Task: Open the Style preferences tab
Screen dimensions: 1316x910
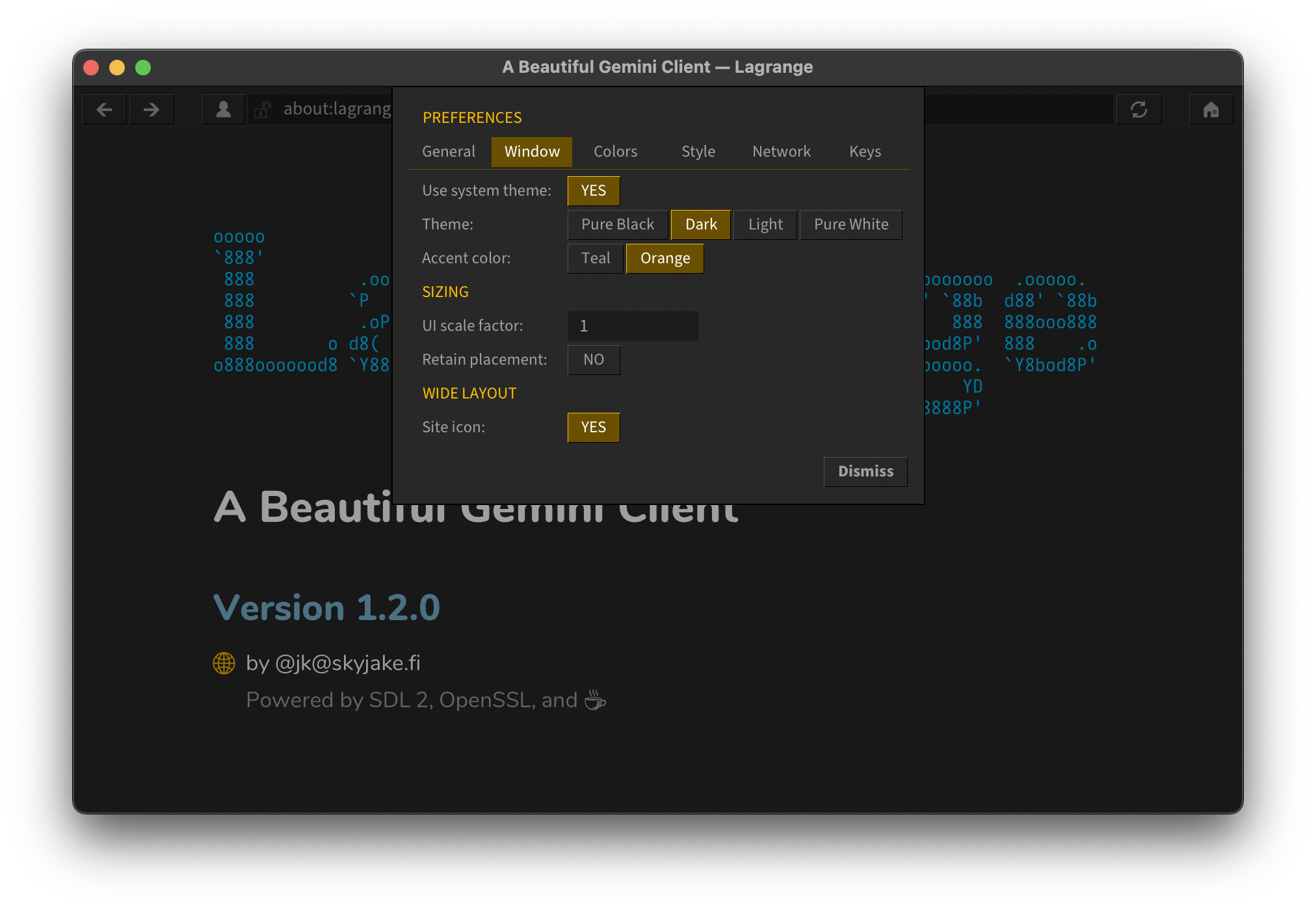Action: 698,151
